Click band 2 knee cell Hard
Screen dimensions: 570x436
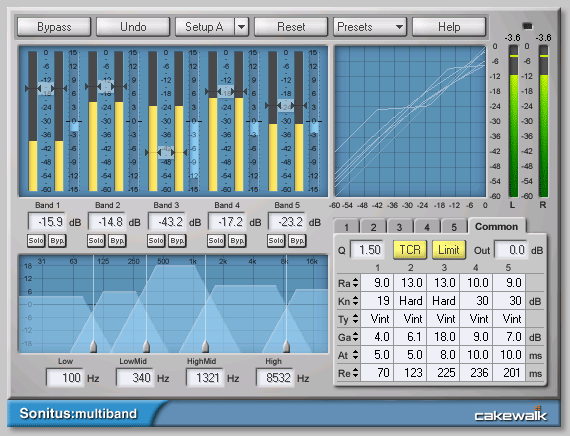click(410, 301)
